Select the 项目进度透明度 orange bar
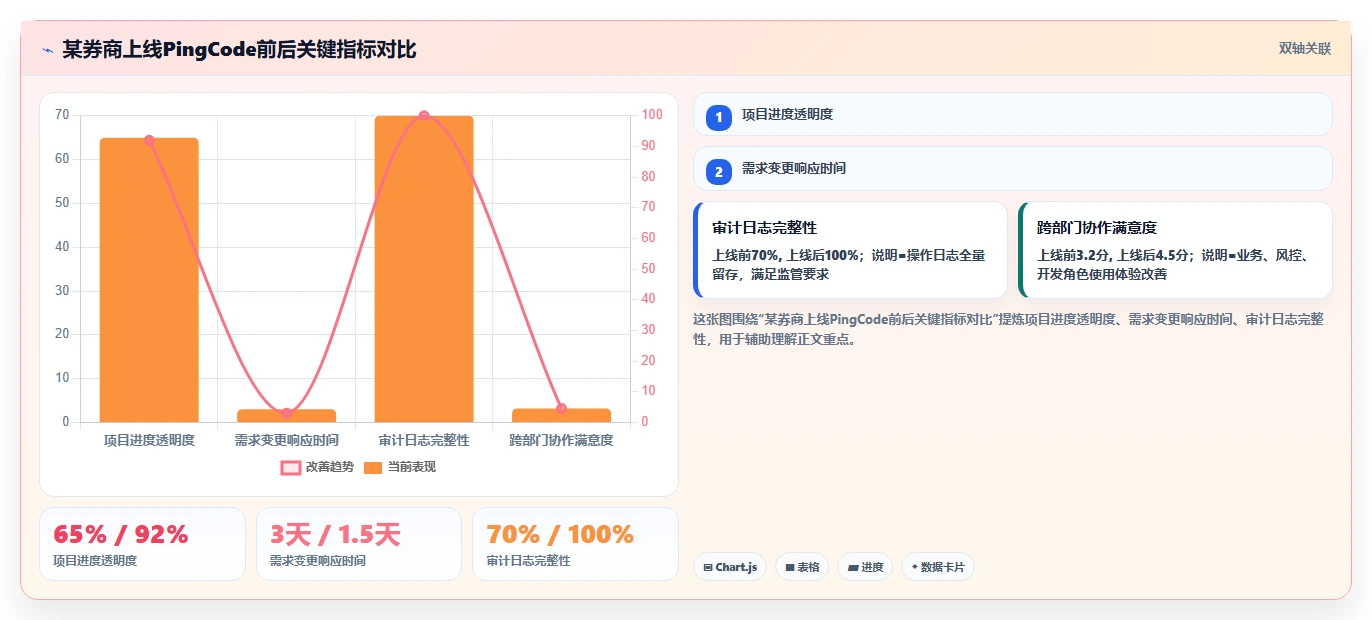1372x620 pixels. click(x=149, y=280)
